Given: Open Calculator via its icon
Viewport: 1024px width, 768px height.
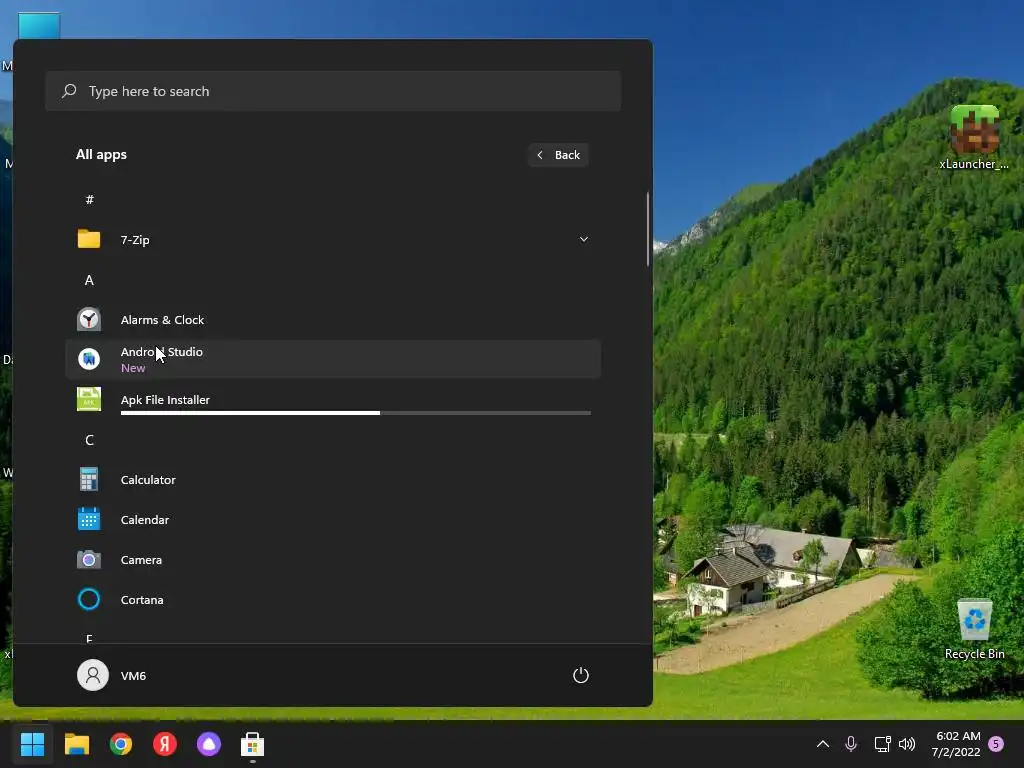Looking at the screenshot, I should click(89, 479).
